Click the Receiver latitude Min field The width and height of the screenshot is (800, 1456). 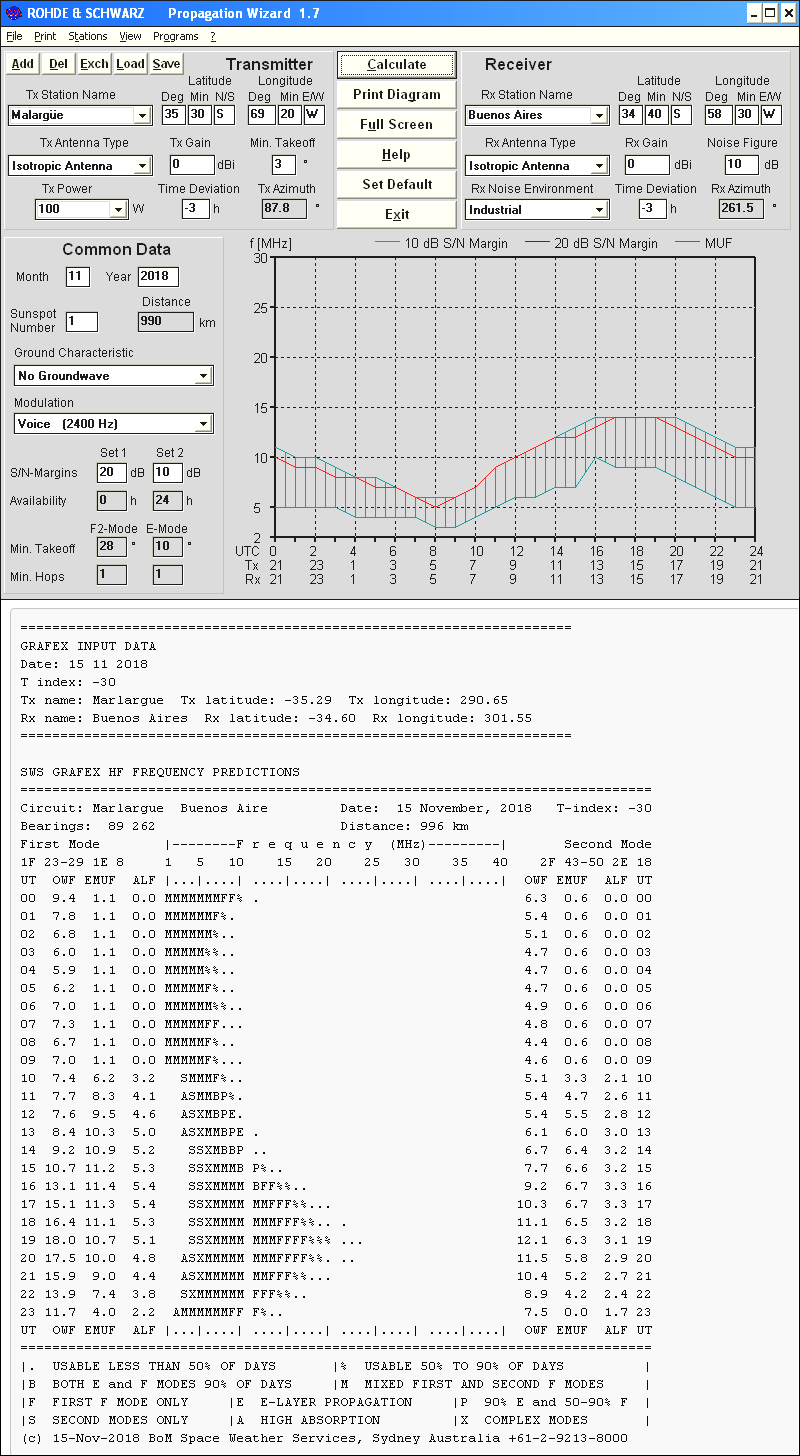coord(655,115)
